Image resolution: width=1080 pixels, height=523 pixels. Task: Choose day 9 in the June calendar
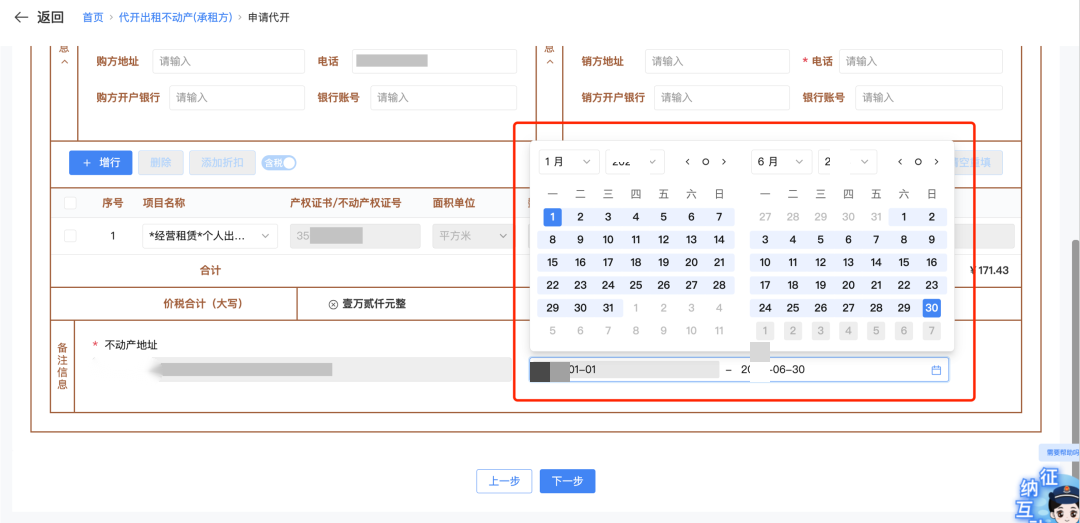[932, 240]
